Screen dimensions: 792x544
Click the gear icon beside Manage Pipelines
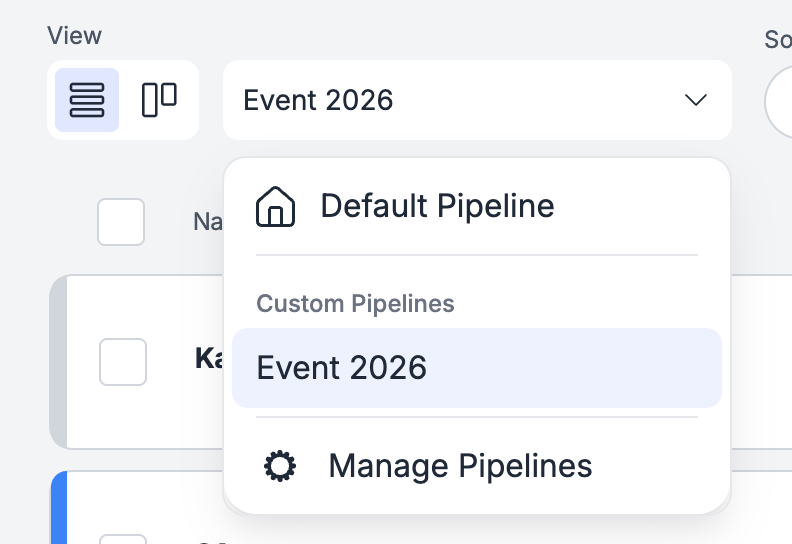click(x=280, y=466)
